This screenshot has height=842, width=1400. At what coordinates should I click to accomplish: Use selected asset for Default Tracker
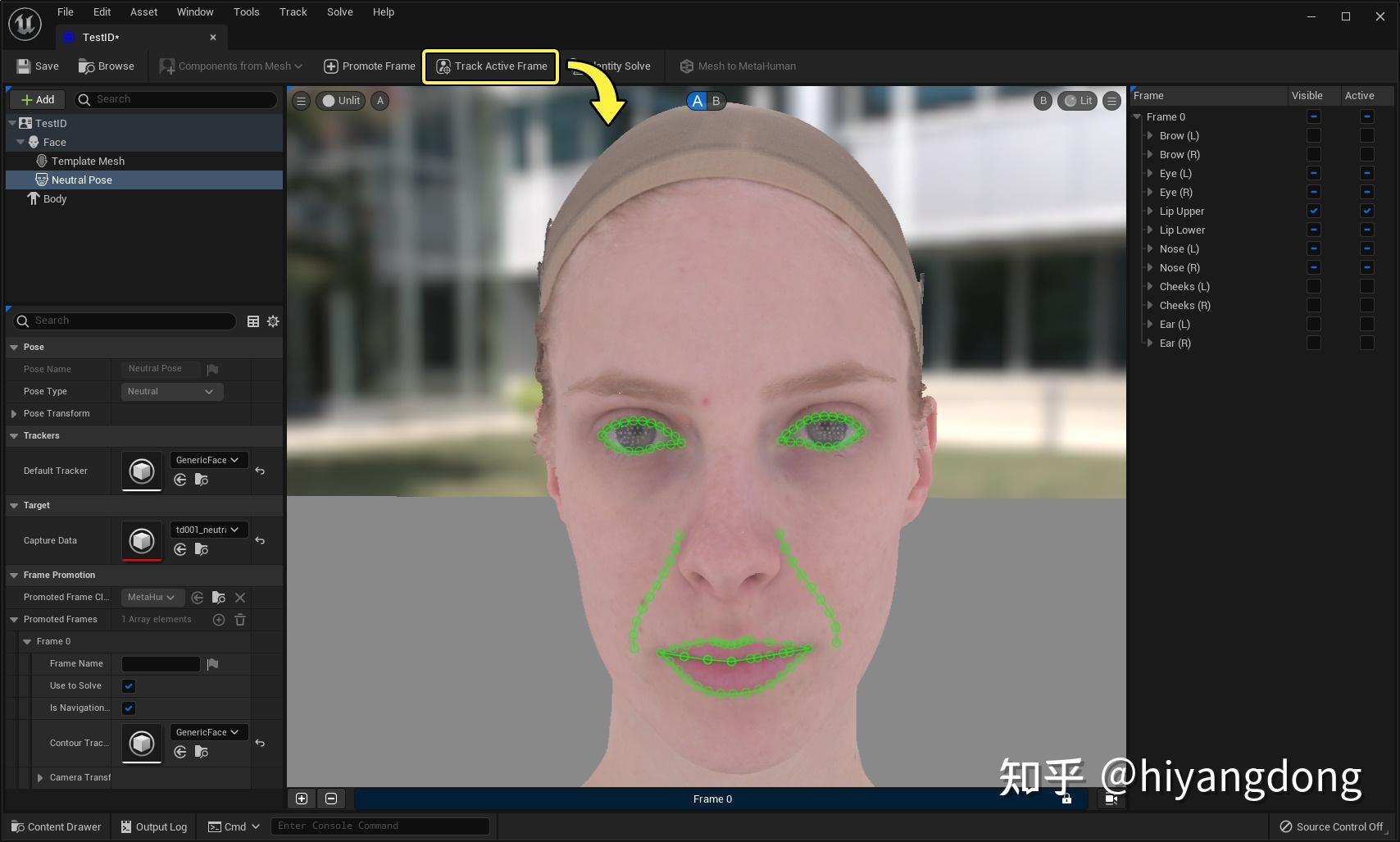coord(180,480)
